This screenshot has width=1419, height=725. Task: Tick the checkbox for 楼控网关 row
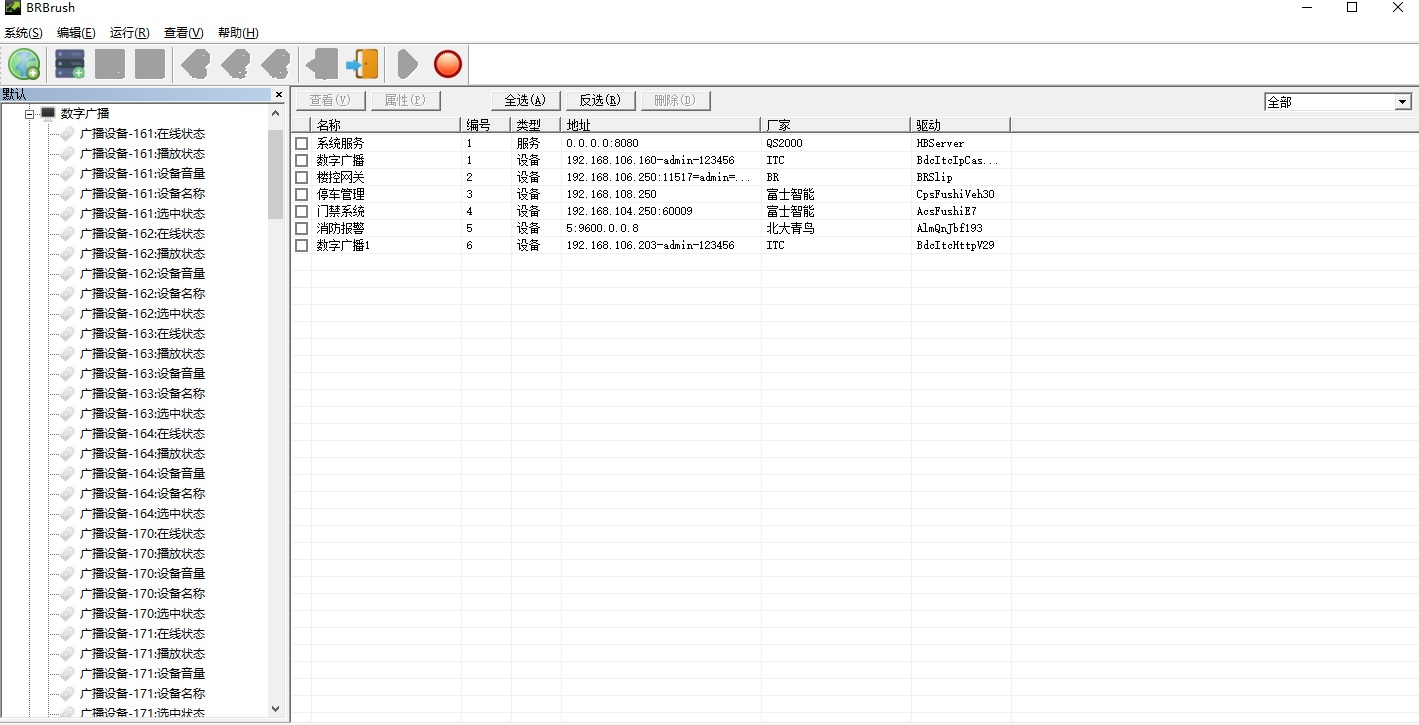click(301, 177)
